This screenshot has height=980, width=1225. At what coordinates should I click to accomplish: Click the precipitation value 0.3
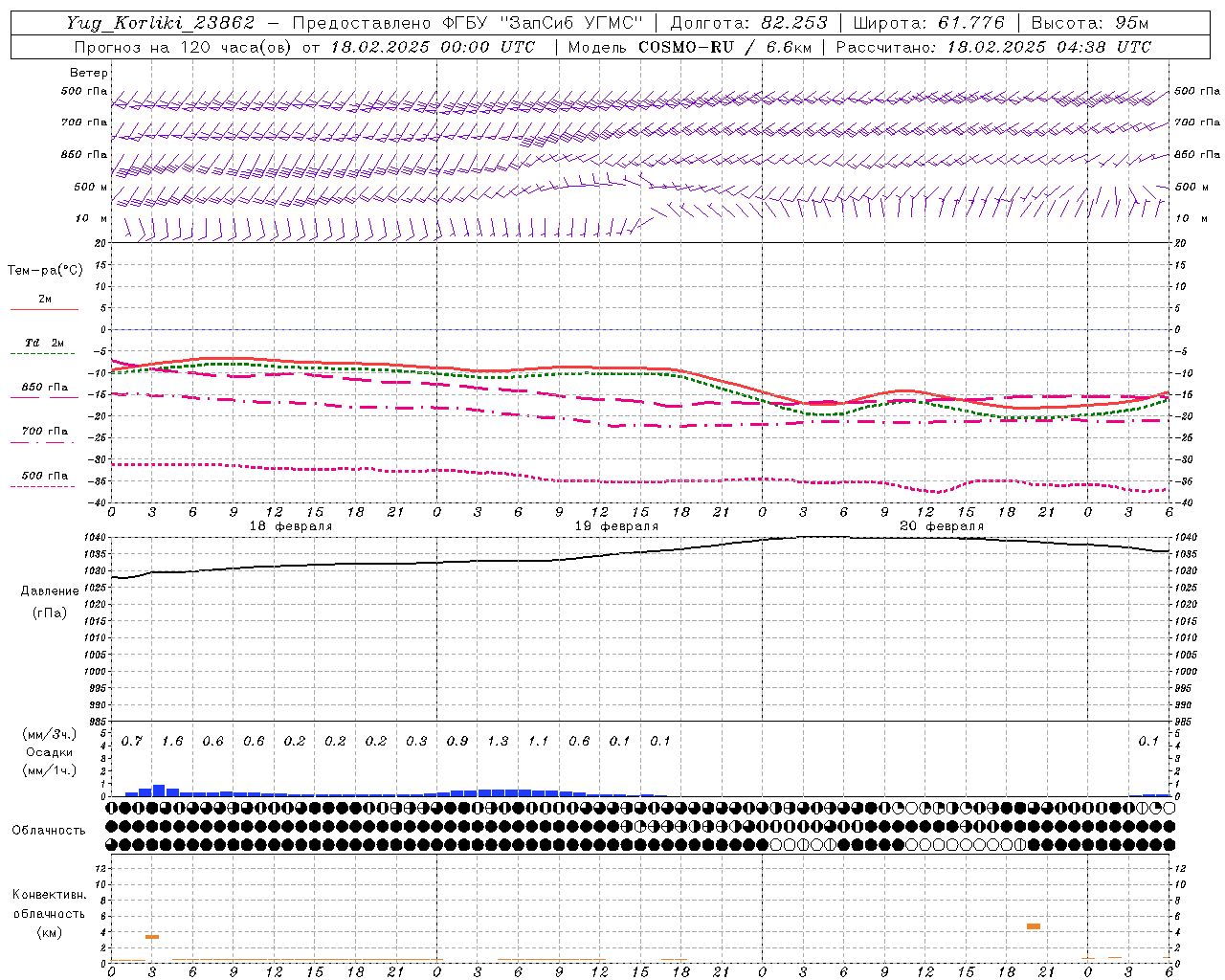click(416, 742)
